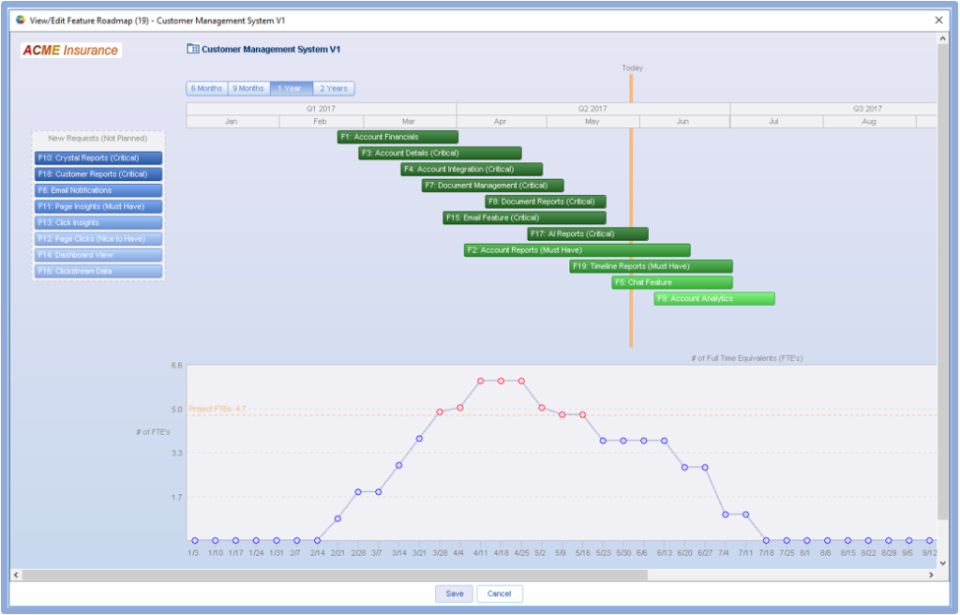Image resolution: width=960 pixels, height=615 pixels.
Task: Click the ACME Insurance logo
Action: [70, 50]
